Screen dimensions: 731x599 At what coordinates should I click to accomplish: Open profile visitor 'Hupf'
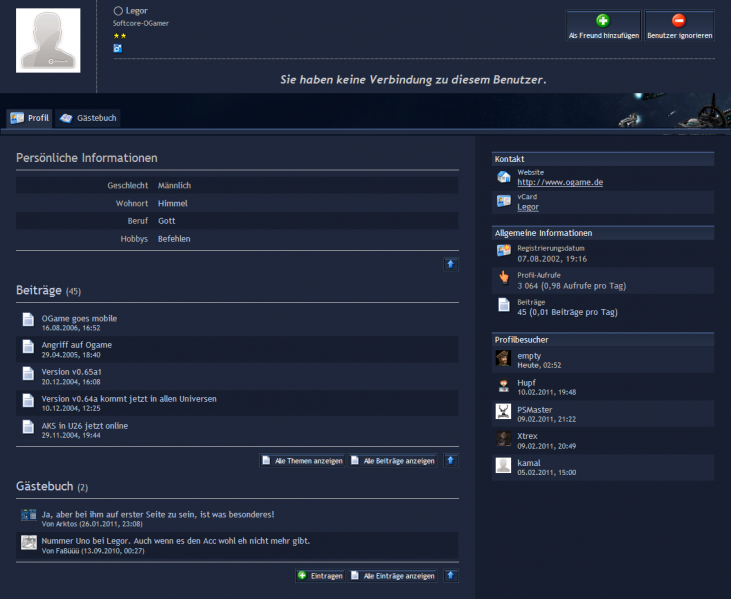click(x=526, y=383)
